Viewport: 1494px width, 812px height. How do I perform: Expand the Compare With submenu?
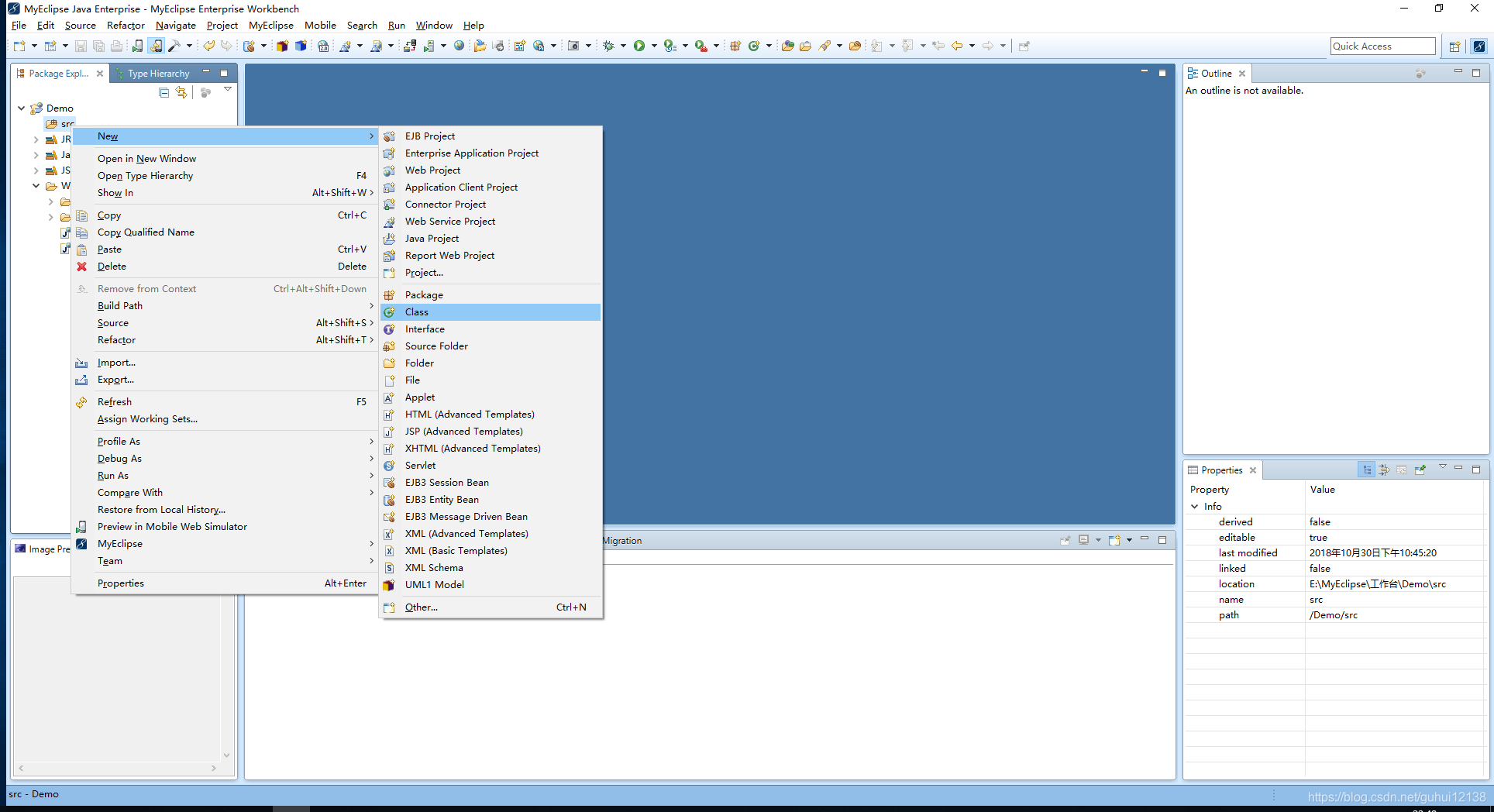coord(225,493)
